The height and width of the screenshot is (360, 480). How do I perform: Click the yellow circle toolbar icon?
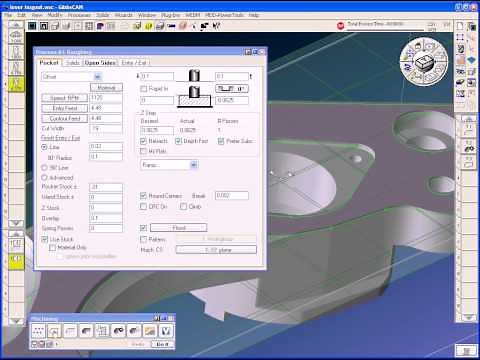pos(149,26)
